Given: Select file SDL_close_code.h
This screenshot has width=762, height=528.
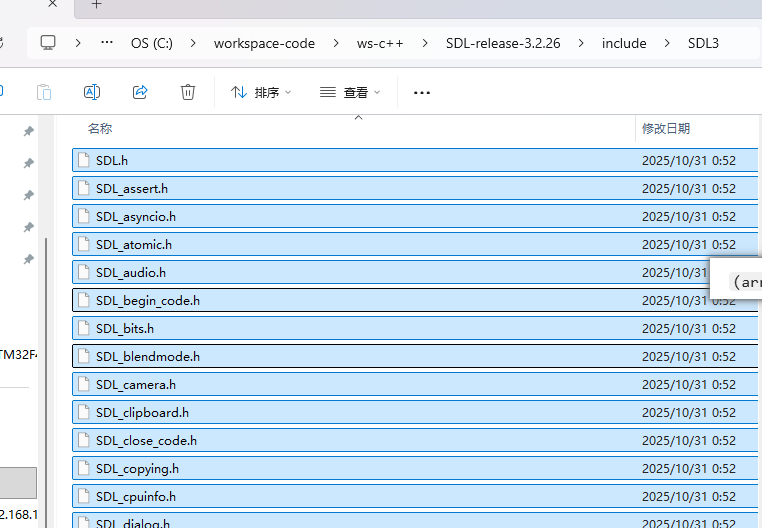Looking at the screenshot, I should tap(415, 440).
